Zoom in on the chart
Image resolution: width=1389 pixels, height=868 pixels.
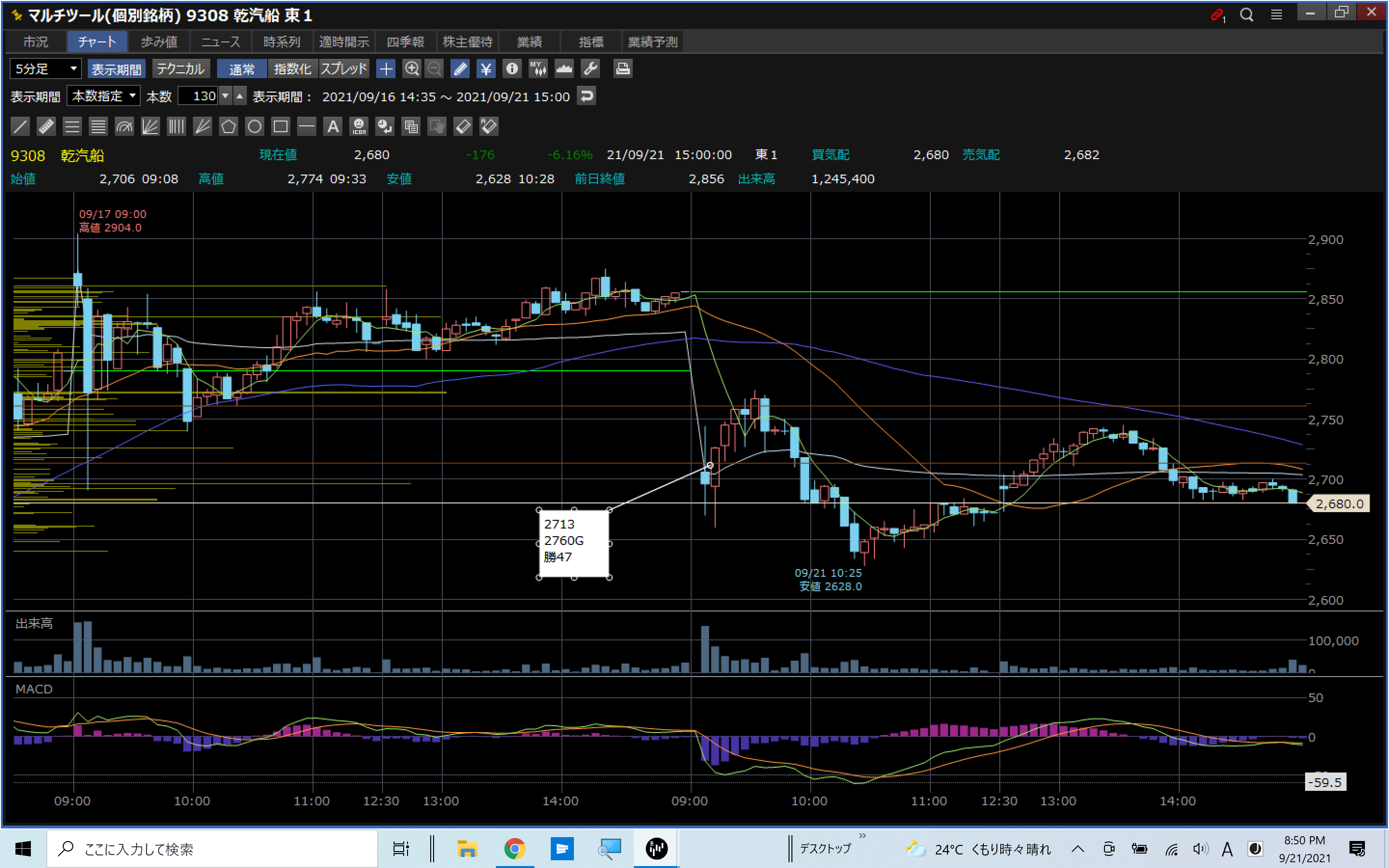tap(411, 69)
